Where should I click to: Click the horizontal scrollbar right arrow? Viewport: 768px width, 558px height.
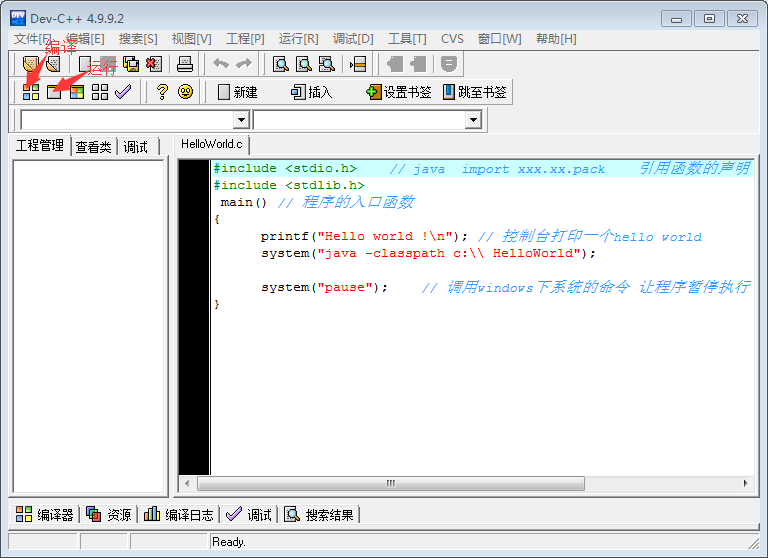pyautogui.click(x=745, y=483)
